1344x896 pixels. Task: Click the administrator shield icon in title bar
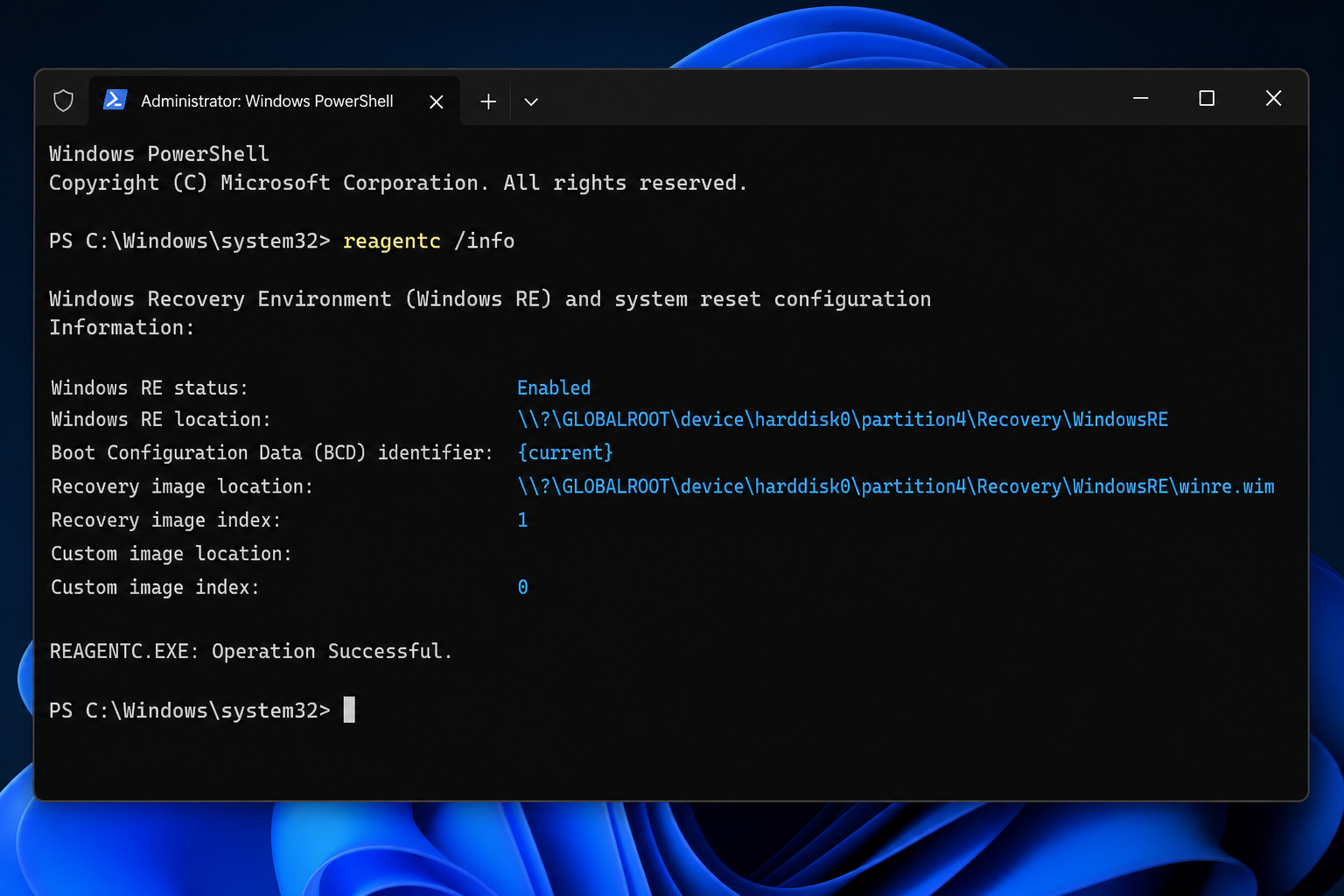[64, 101]
